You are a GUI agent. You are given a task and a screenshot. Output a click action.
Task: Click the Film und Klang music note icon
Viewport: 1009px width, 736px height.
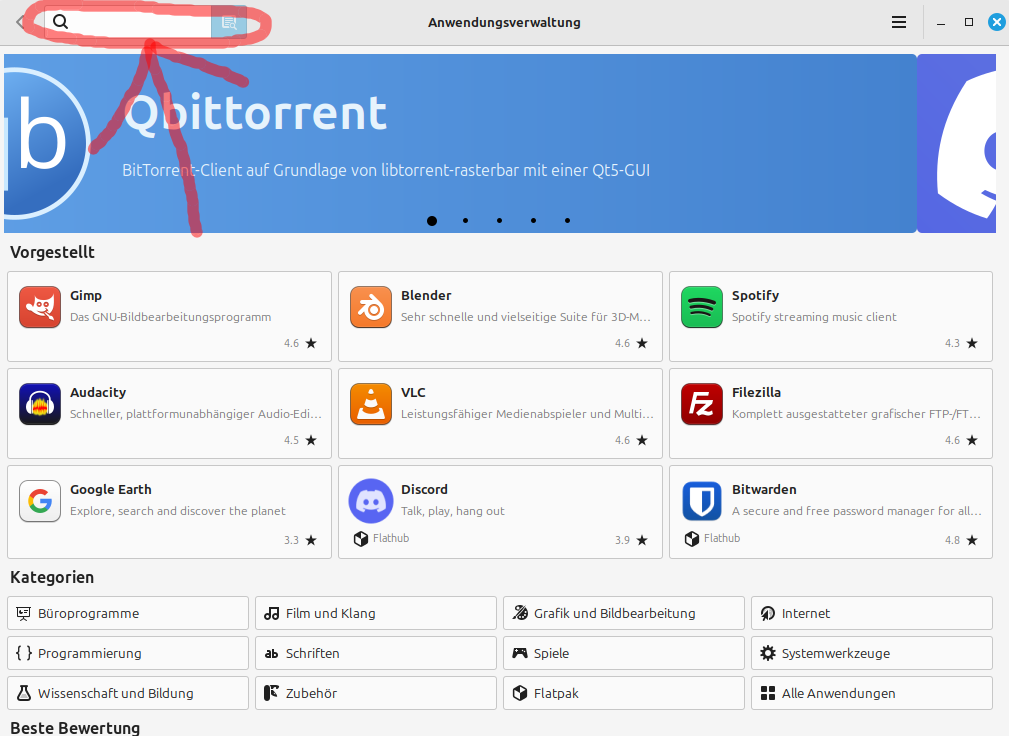(272, 613)
